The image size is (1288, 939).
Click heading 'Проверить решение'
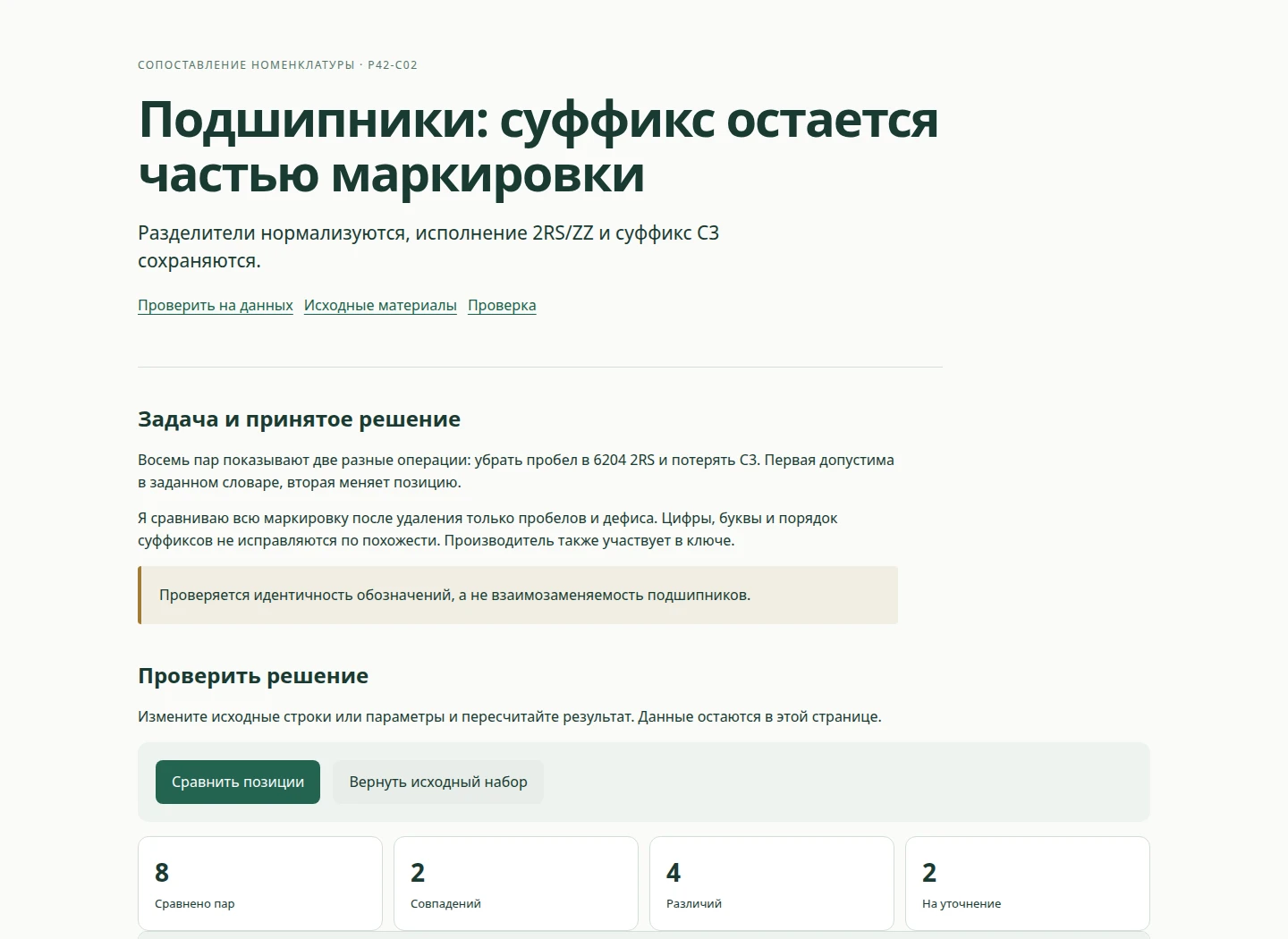[x=253, y=676]
